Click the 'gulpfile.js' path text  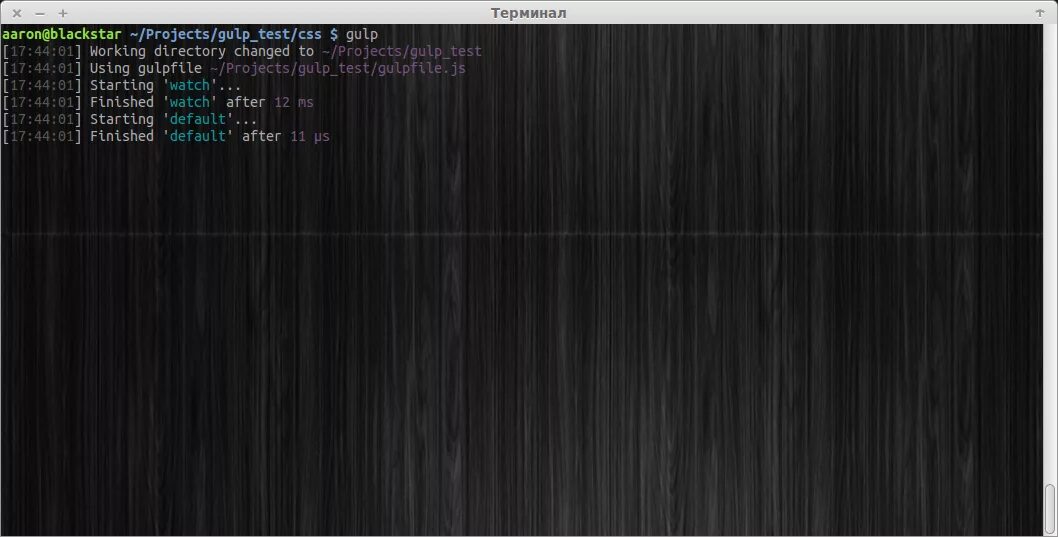click(x=337, y=68)
